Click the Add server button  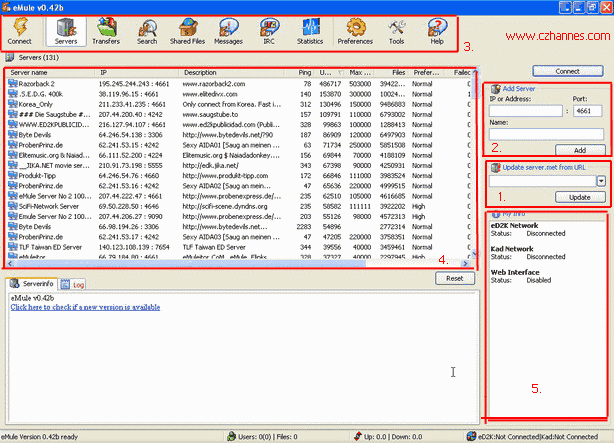[580, 148]
